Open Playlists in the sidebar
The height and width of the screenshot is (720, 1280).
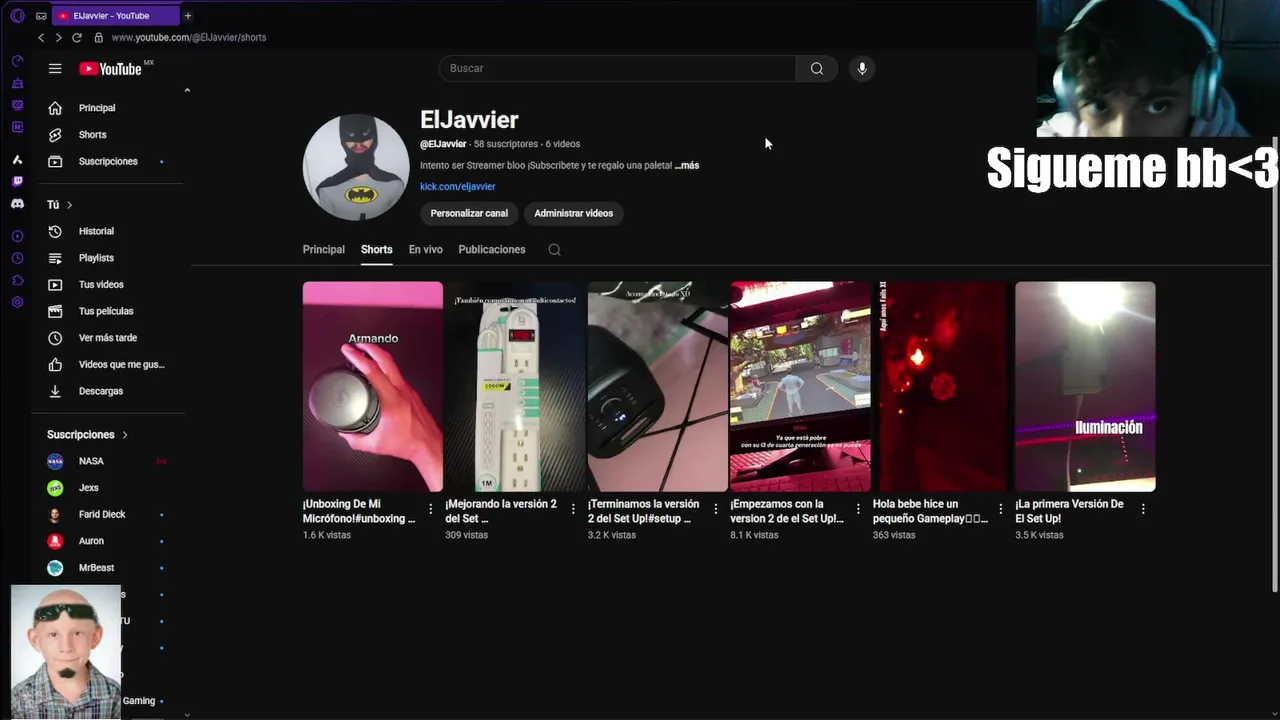(x=108, y=258)
